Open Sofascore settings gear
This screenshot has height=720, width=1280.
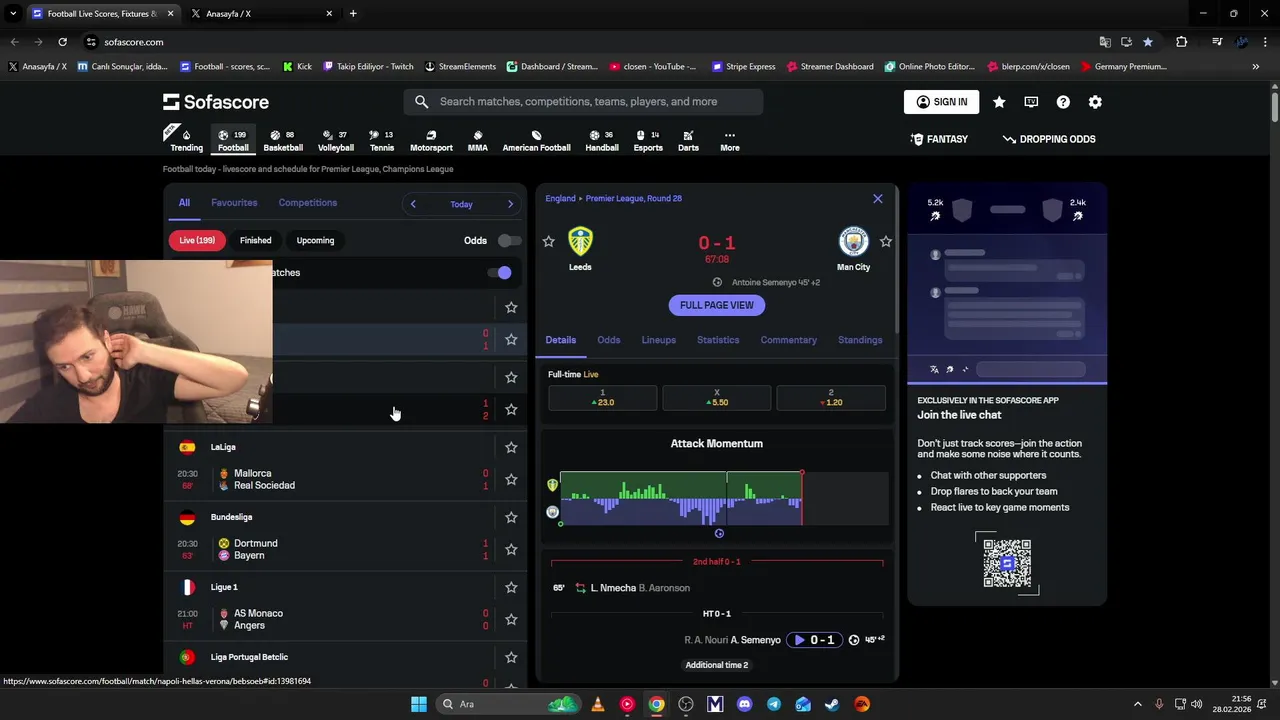click(1095, 102)
